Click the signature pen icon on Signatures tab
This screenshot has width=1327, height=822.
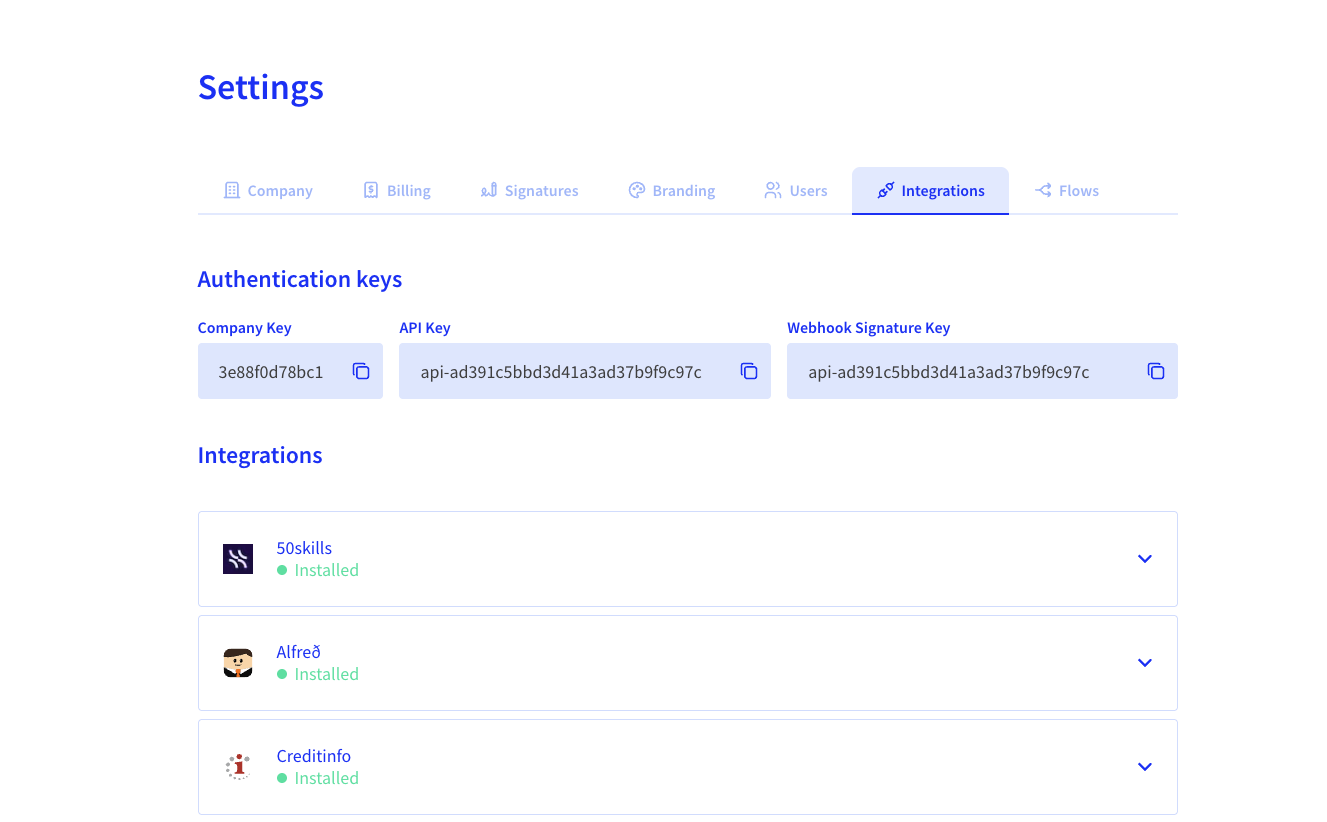pos(489,190)
